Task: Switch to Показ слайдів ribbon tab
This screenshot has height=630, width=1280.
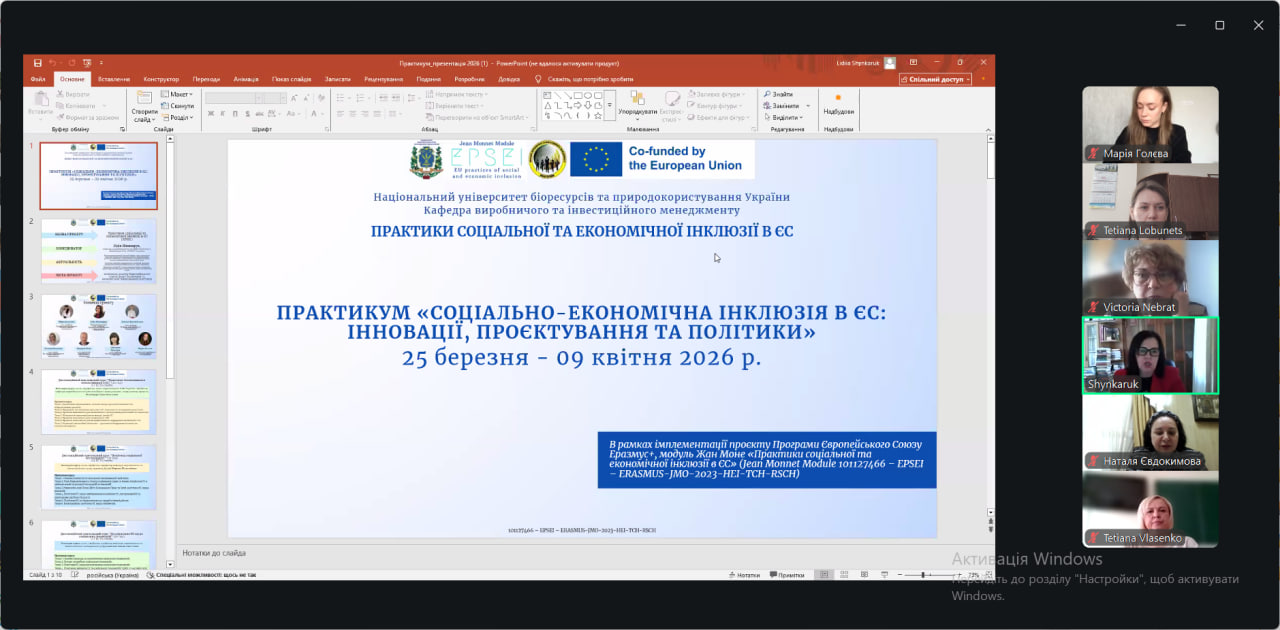Action: pos(291,79)
